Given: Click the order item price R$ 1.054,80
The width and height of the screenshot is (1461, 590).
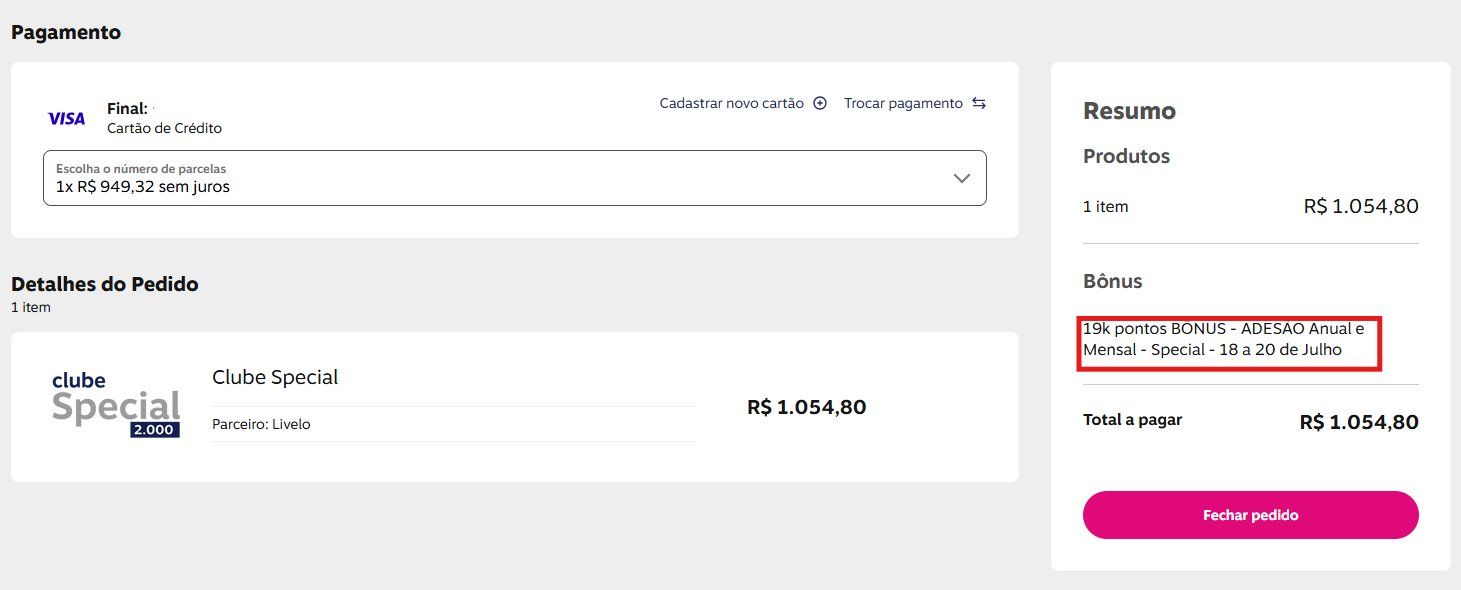Looking at the screenshot, I should (806, 407).
